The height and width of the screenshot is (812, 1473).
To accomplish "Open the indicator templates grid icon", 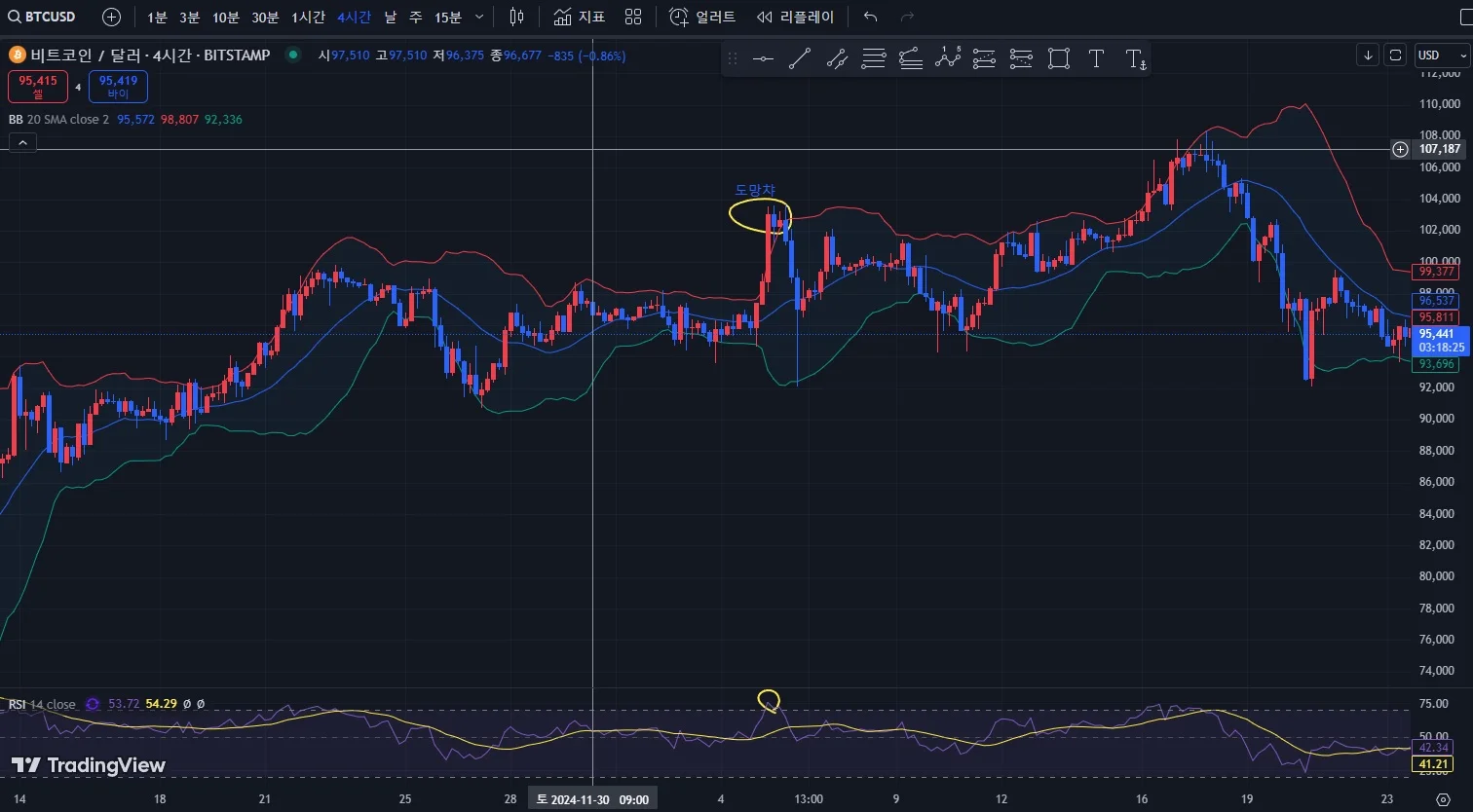I will click(633, 17).
